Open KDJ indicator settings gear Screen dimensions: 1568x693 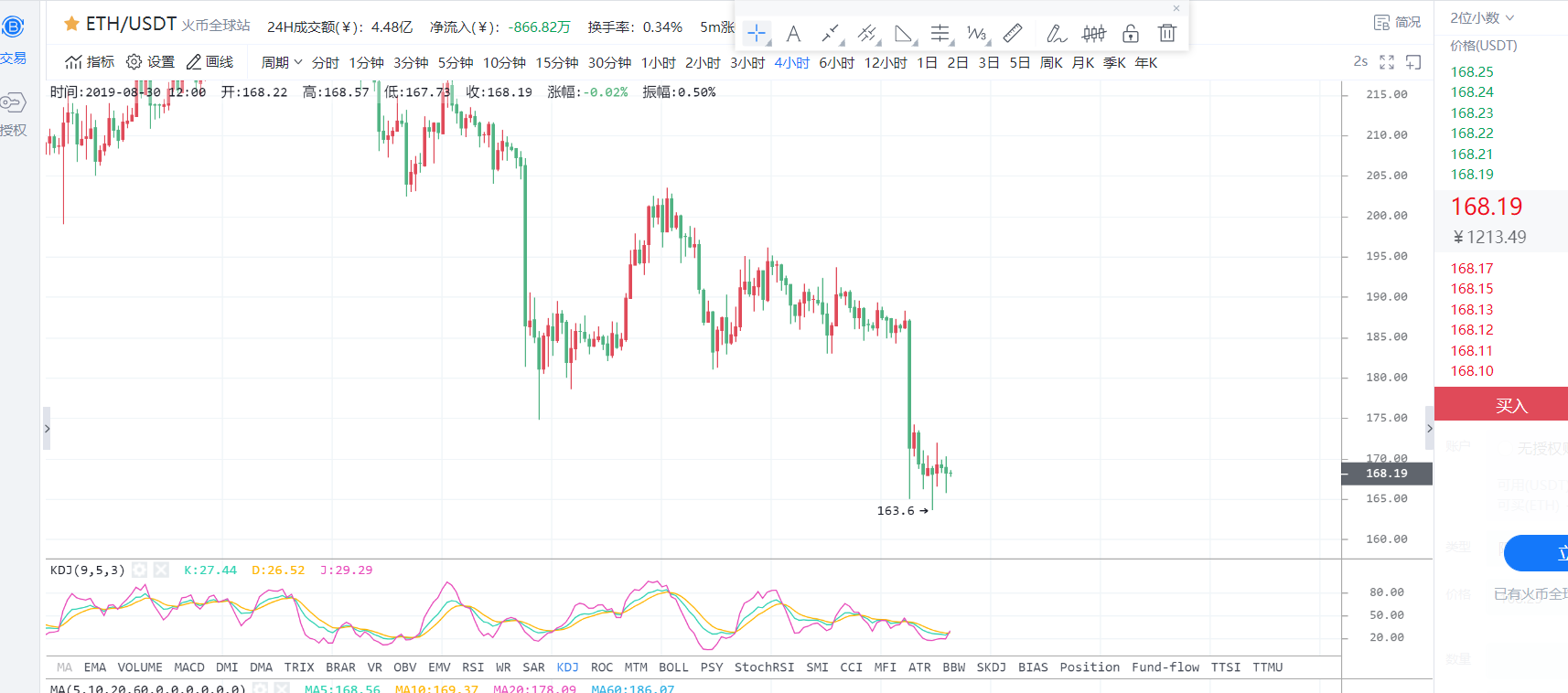(139, 570)
